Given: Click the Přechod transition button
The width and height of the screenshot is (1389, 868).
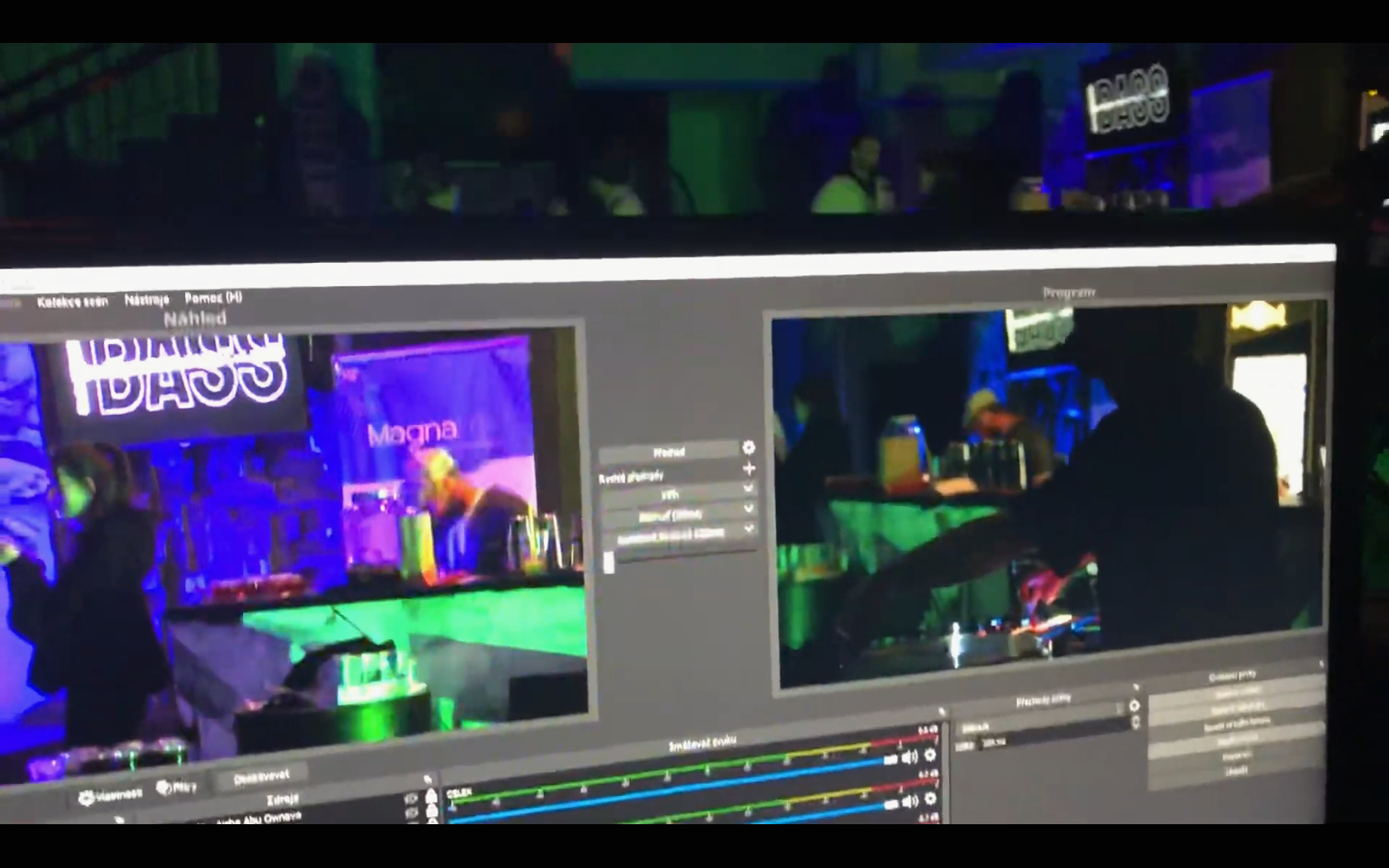Looking at the screenshot, I should pyautogui.click(x=668, y=452).
